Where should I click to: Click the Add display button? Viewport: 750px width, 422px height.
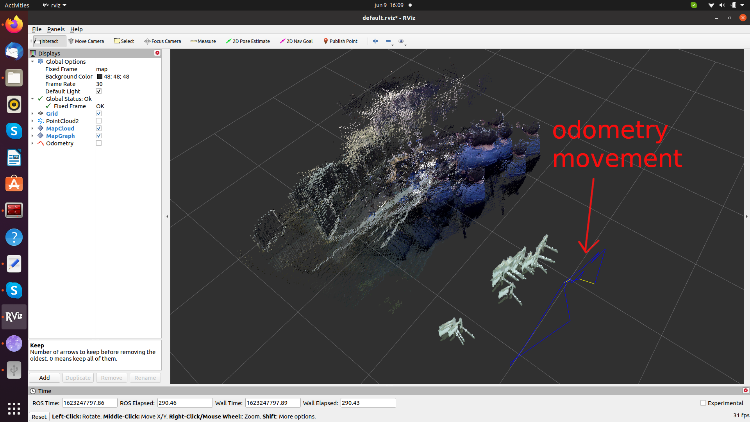pos(44,378)
